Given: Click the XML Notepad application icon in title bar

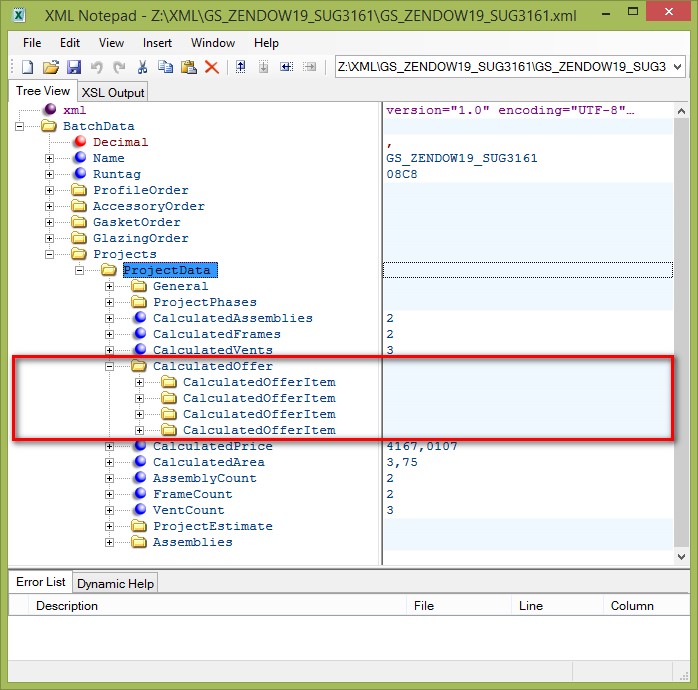Looking at the screenshot, I should pos(19,16).
